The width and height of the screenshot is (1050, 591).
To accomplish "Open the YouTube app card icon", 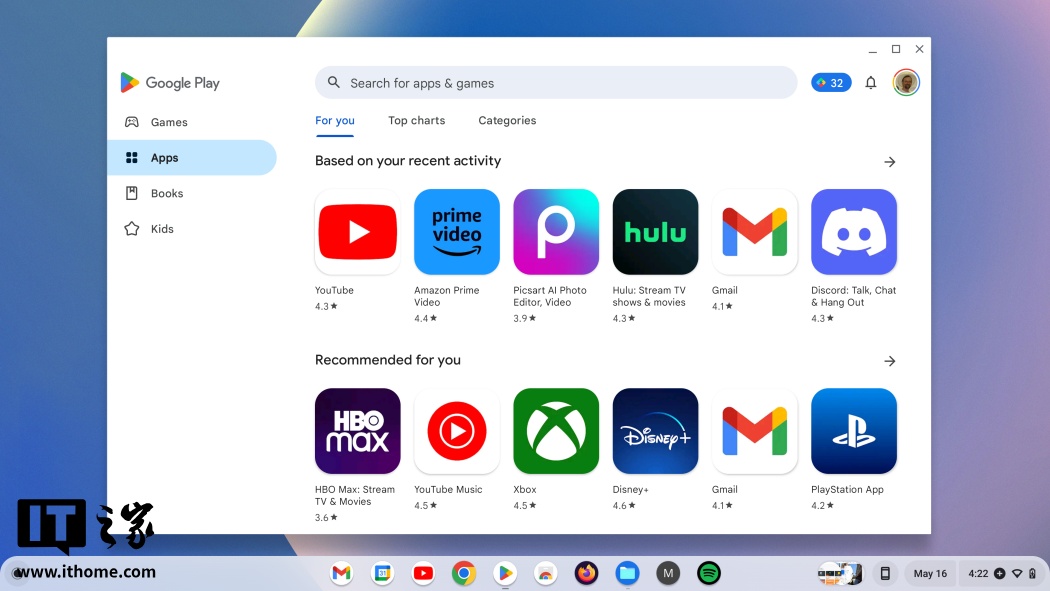I will click(358, 232).
